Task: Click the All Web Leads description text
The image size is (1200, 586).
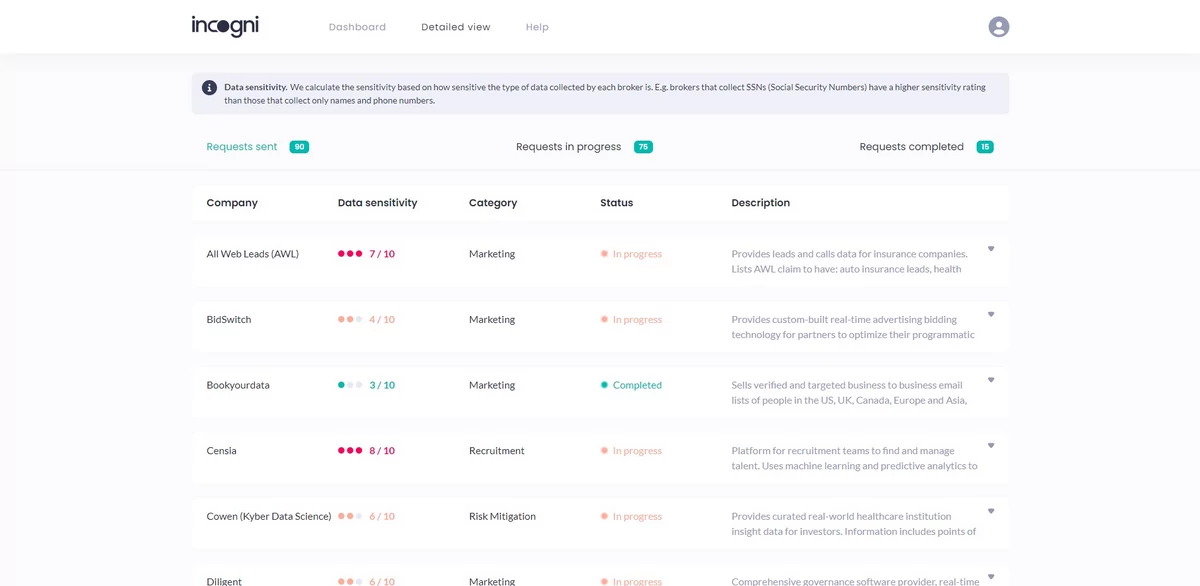Action: point(849,261)
